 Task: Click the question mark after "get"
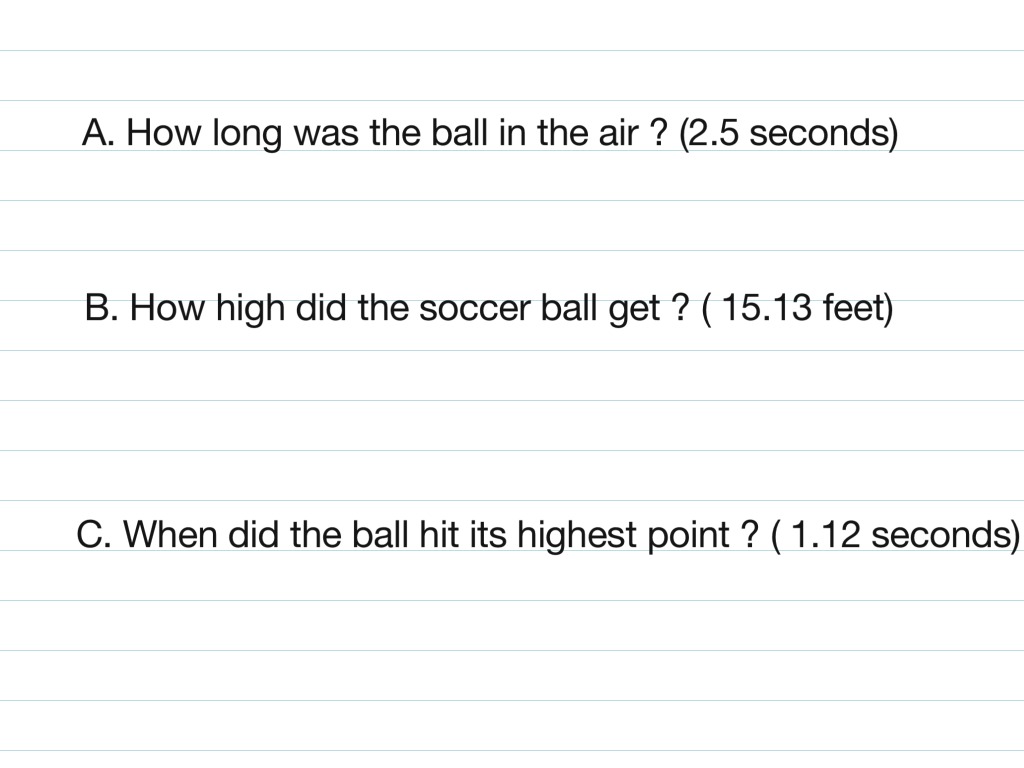(x=680, y=308)
